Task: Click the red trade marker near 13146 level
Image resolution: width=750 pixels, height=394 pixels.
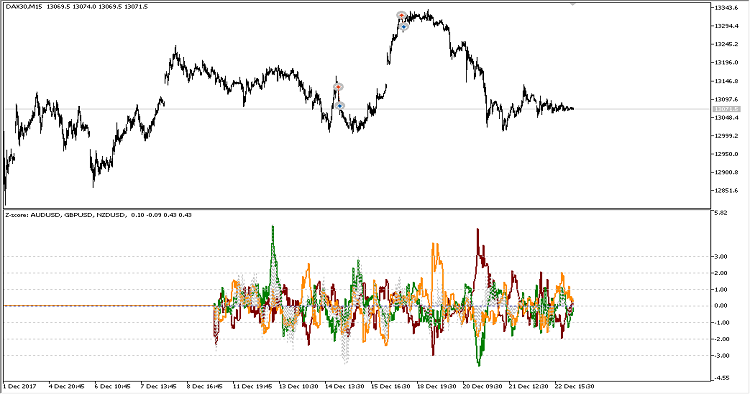Action: pyautogui.click(x=338, y=87)
